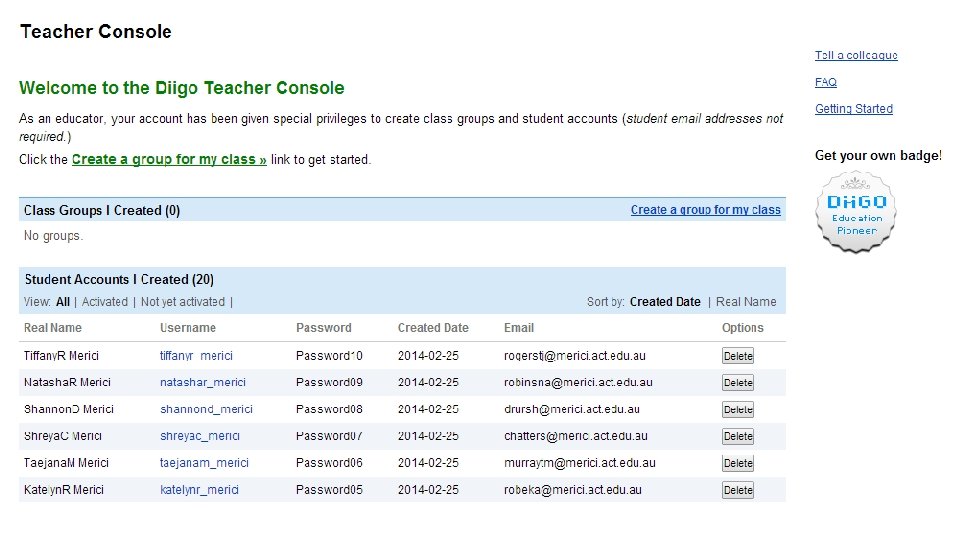Click email rogersti@merici.act.edu.au
960x540 pixels.
point(575,356)
